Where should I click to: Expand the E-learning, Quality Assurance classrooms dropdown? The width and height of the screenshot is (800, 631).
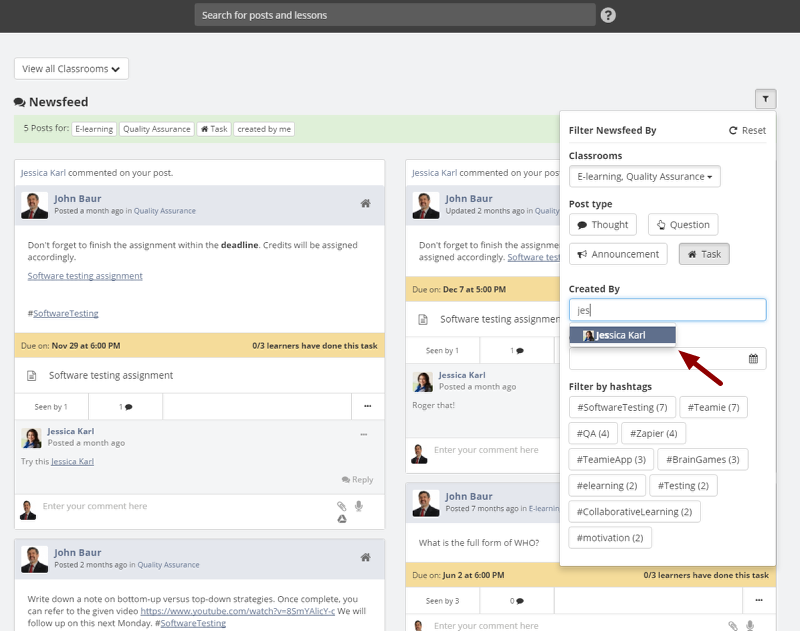coord(644,176)
